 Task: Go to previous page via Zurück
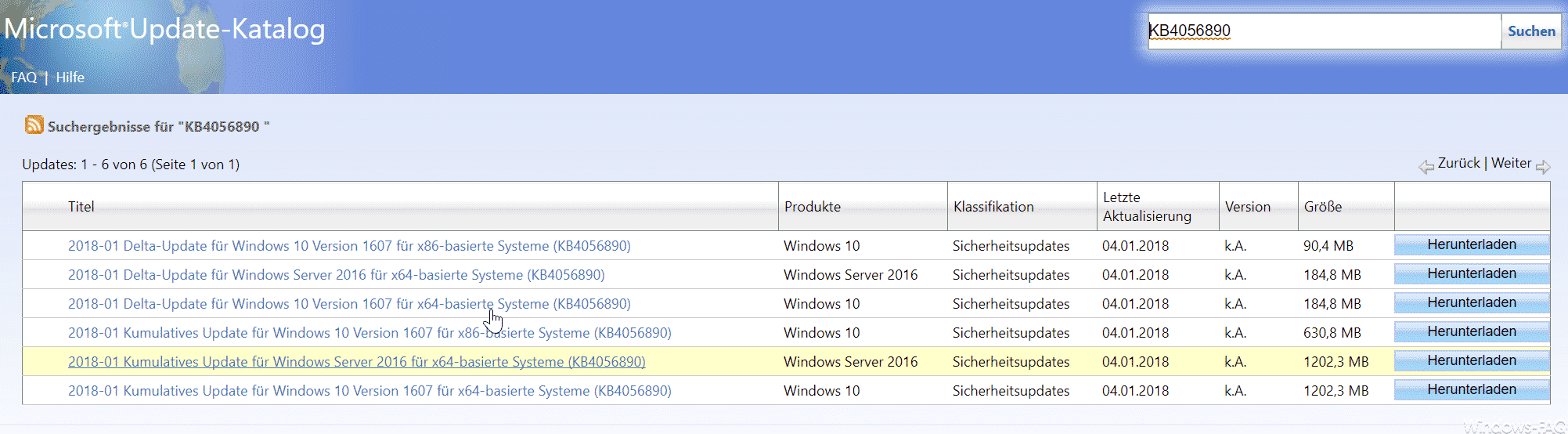pos(1459,163)
